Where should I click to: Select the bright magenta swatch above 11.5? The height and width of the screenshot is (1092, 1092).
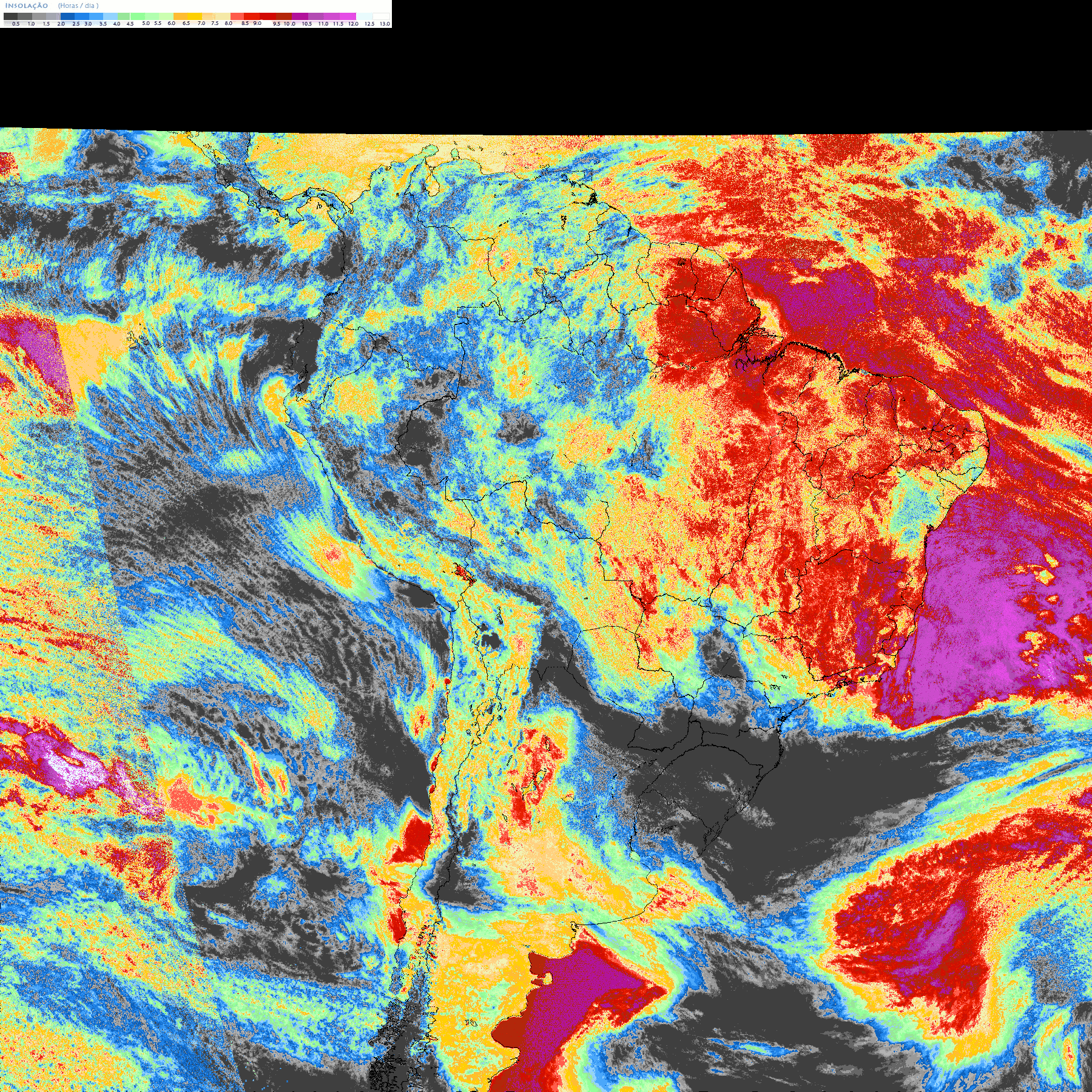pos(348,16)
